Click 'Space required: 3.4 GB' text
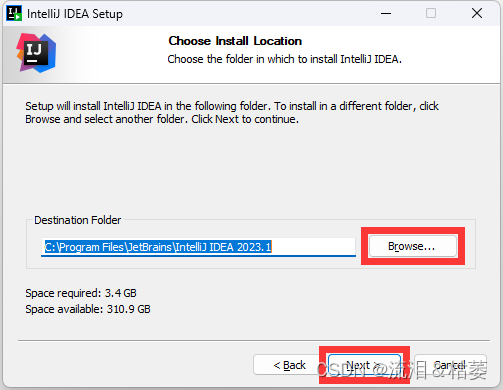 81,293
